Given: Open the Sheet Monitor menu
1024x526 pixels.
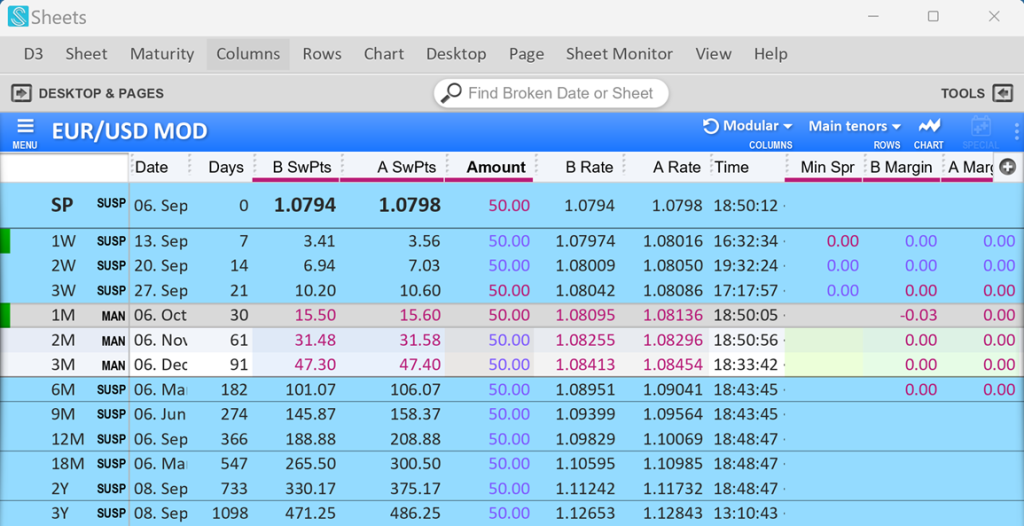Looking at the screenshot, I should point(619,54).
